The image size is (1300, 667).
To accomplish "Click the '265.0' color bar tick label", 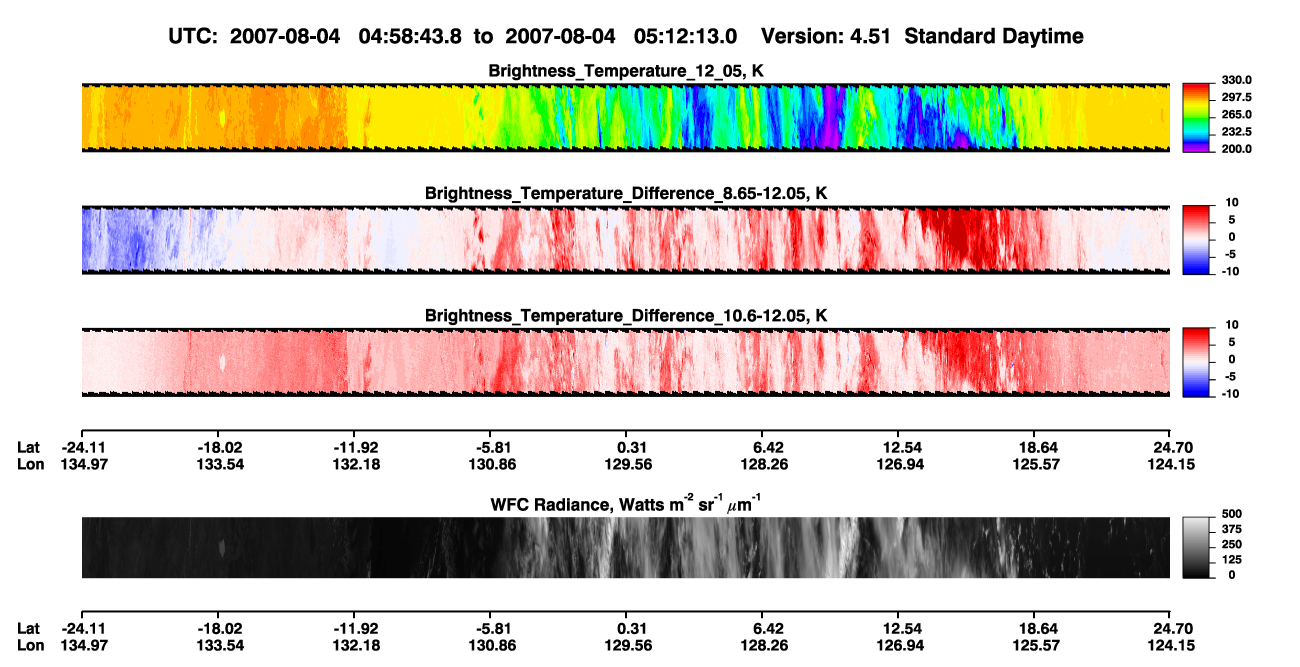I will [x=1234, y=115].
